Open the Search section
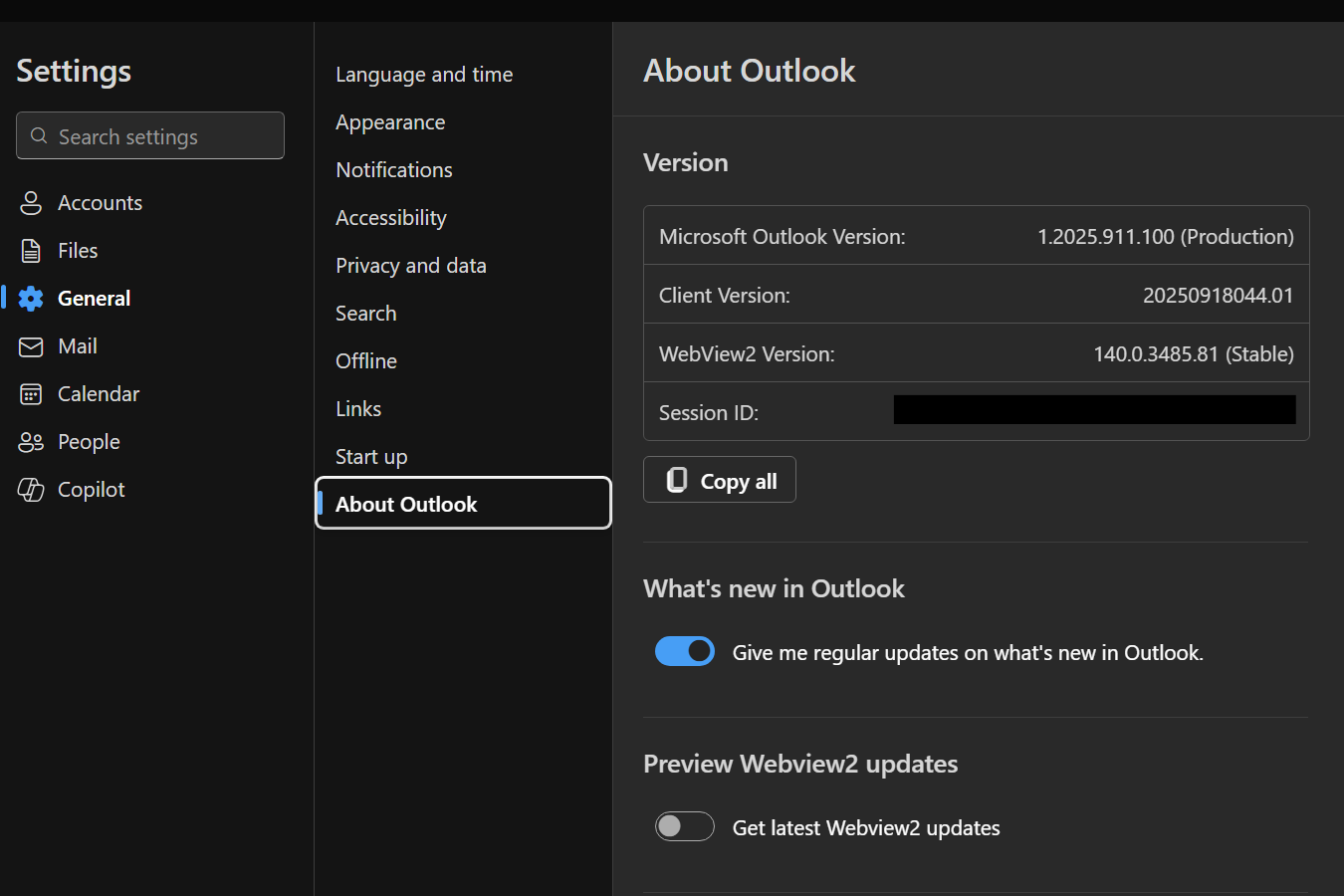This screenshot has width=1344, height=896. tap(366, 314)
